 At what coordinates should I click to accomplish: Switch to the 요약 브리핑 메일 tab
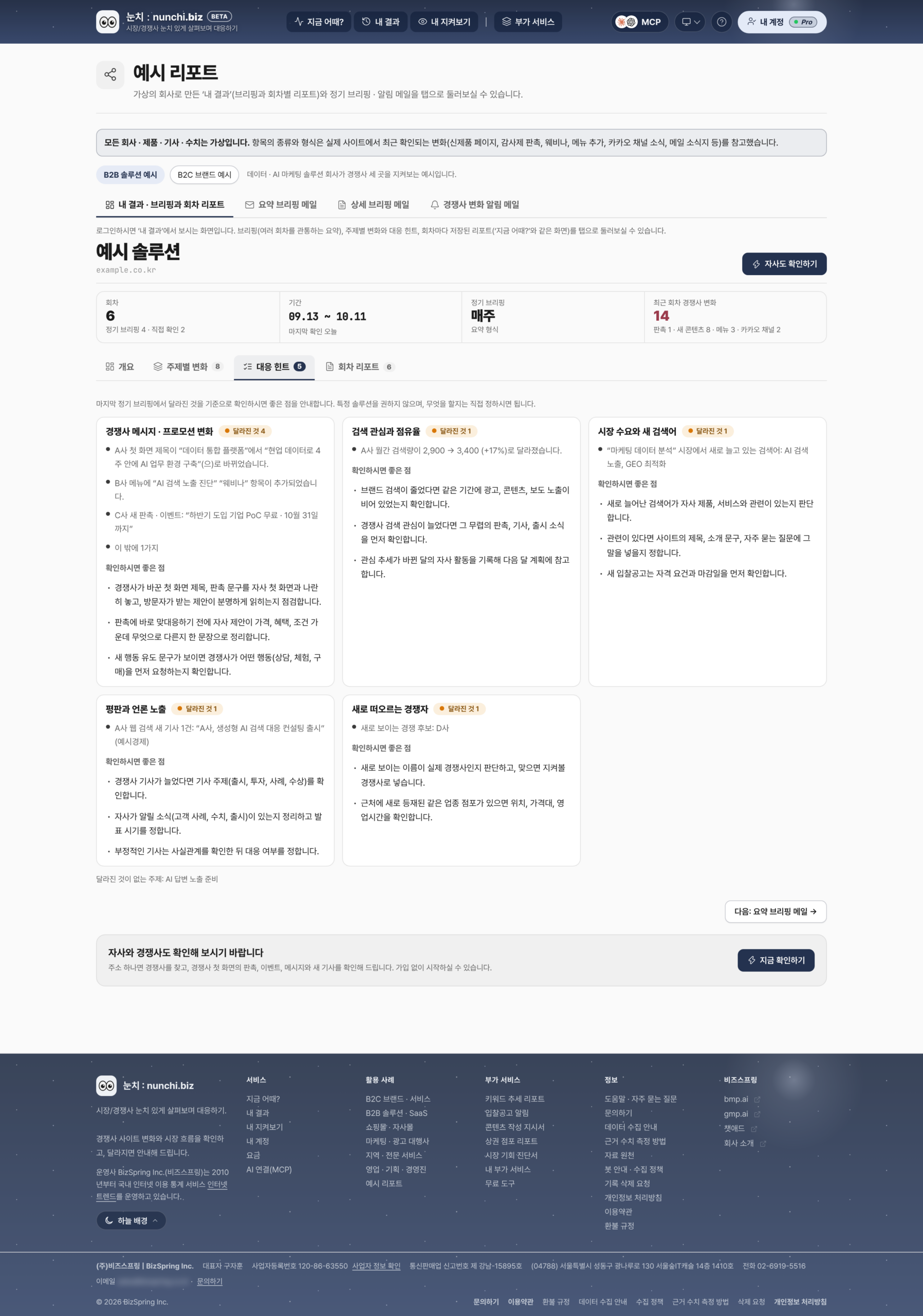[x=281, y=205]
